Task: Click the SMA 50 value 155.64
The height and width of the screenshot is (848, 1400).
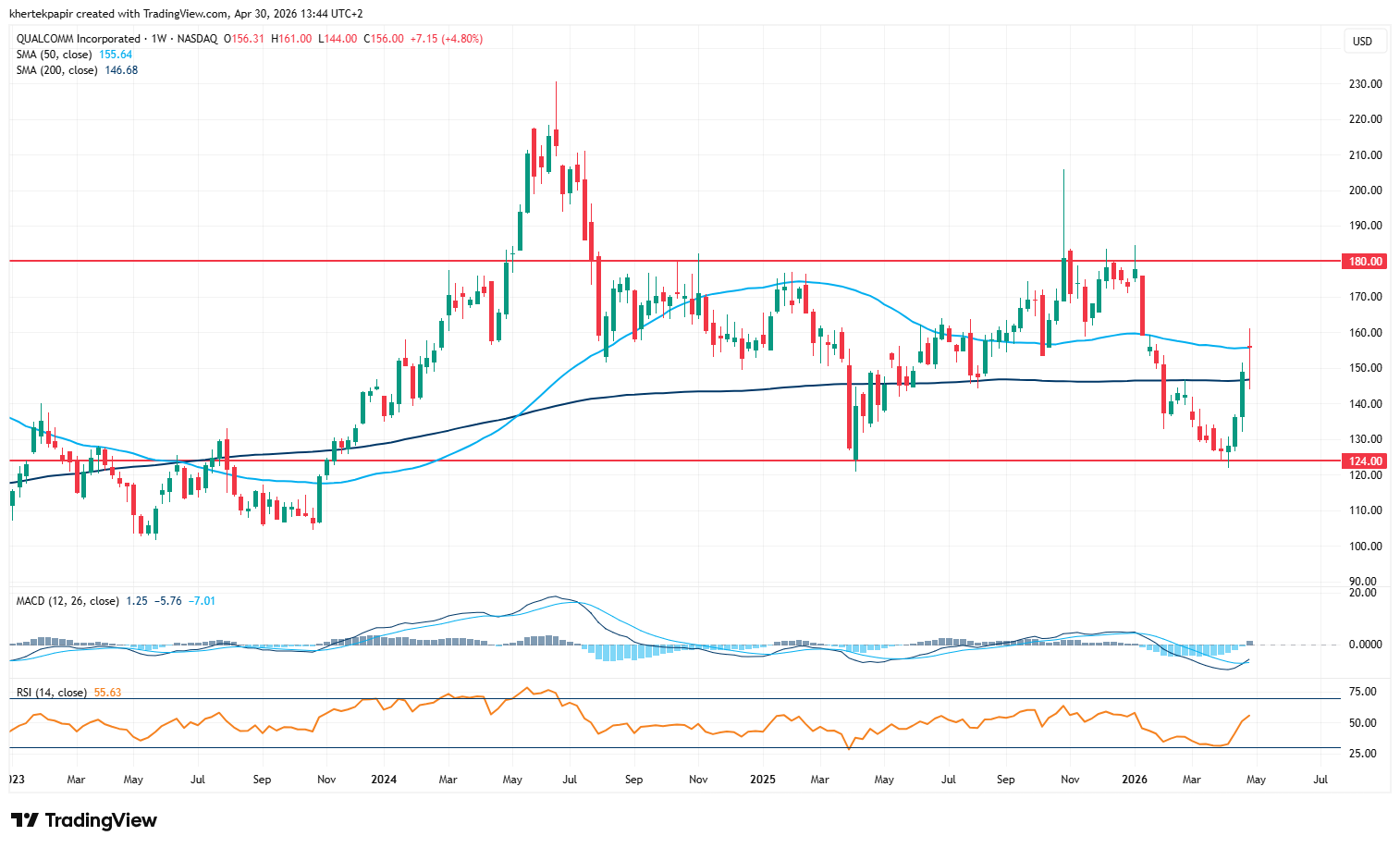Action: [x=116, y=55]
